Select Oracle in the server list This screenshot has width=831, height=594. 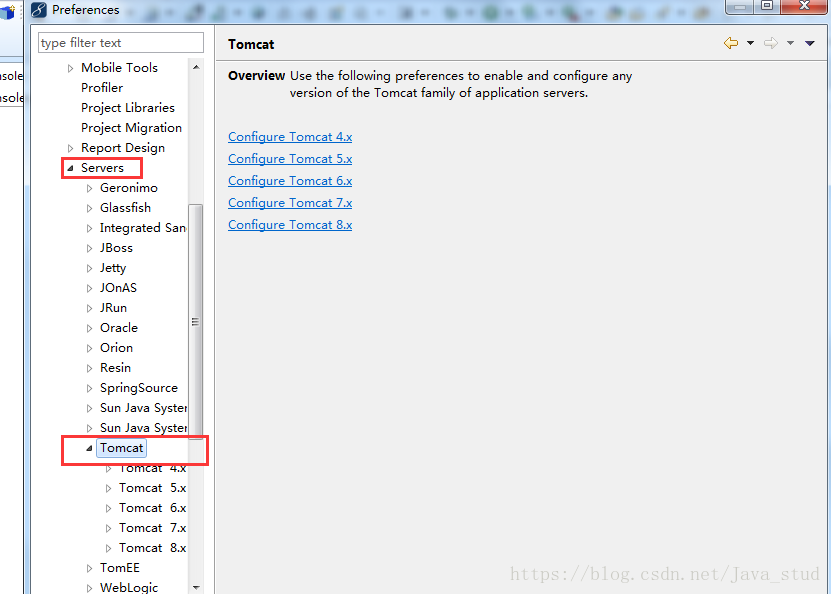[x=119, y=328]
